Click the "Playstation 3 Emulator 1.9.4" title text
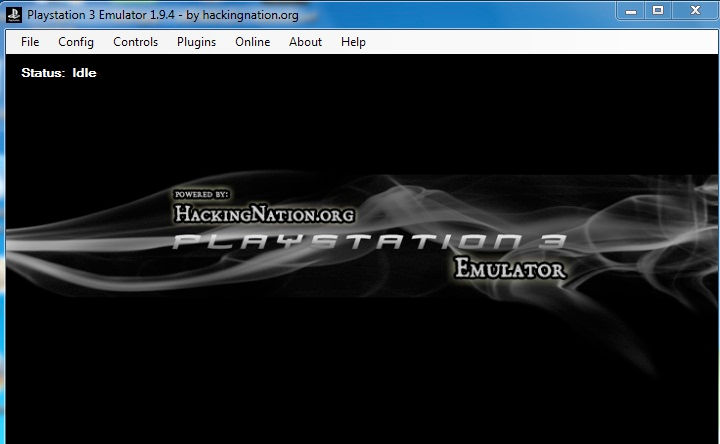 point(101,15)
